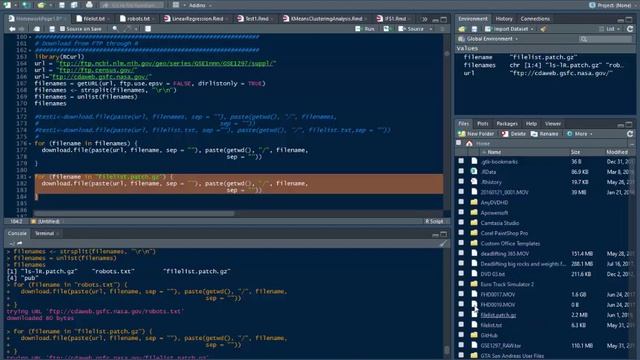This screenshot has width=640, height=360.
Task: Collapse the code fold at line 176
Action: point(30,144)
